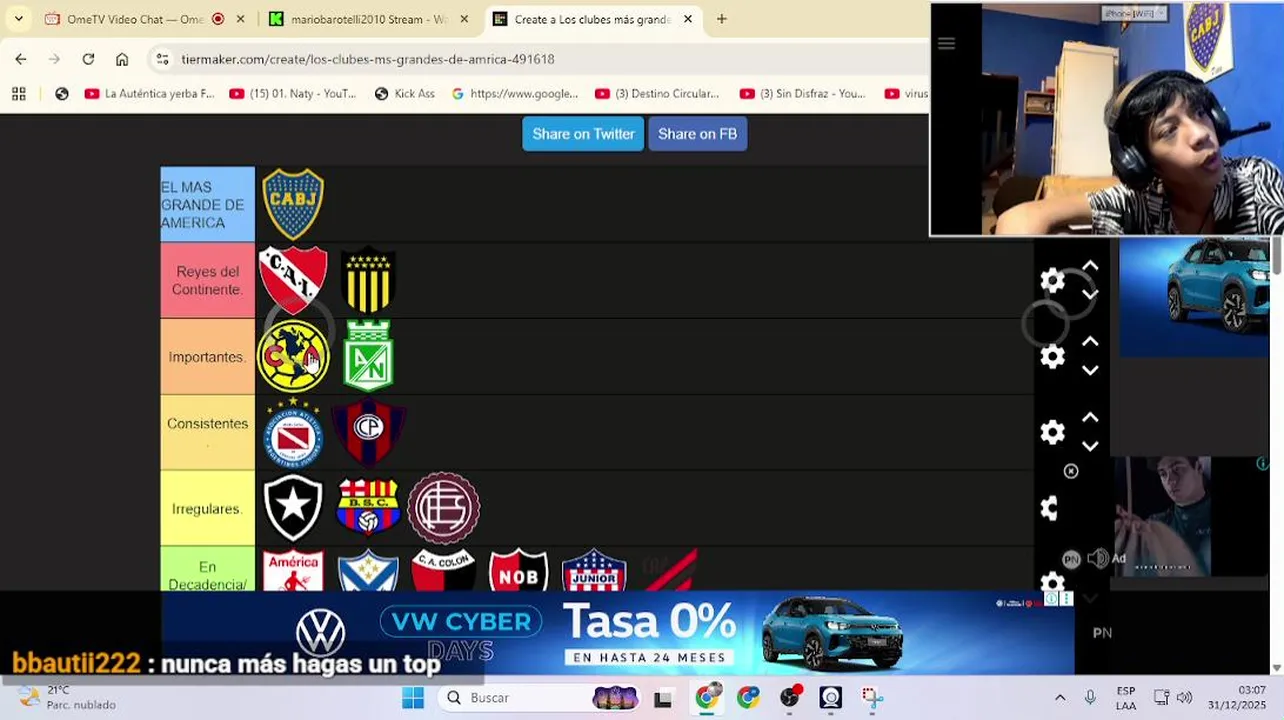1284x720 pixels.
Task: Open the (15) 01. Naty YouTube bookmark
Action: coord(292,93)
